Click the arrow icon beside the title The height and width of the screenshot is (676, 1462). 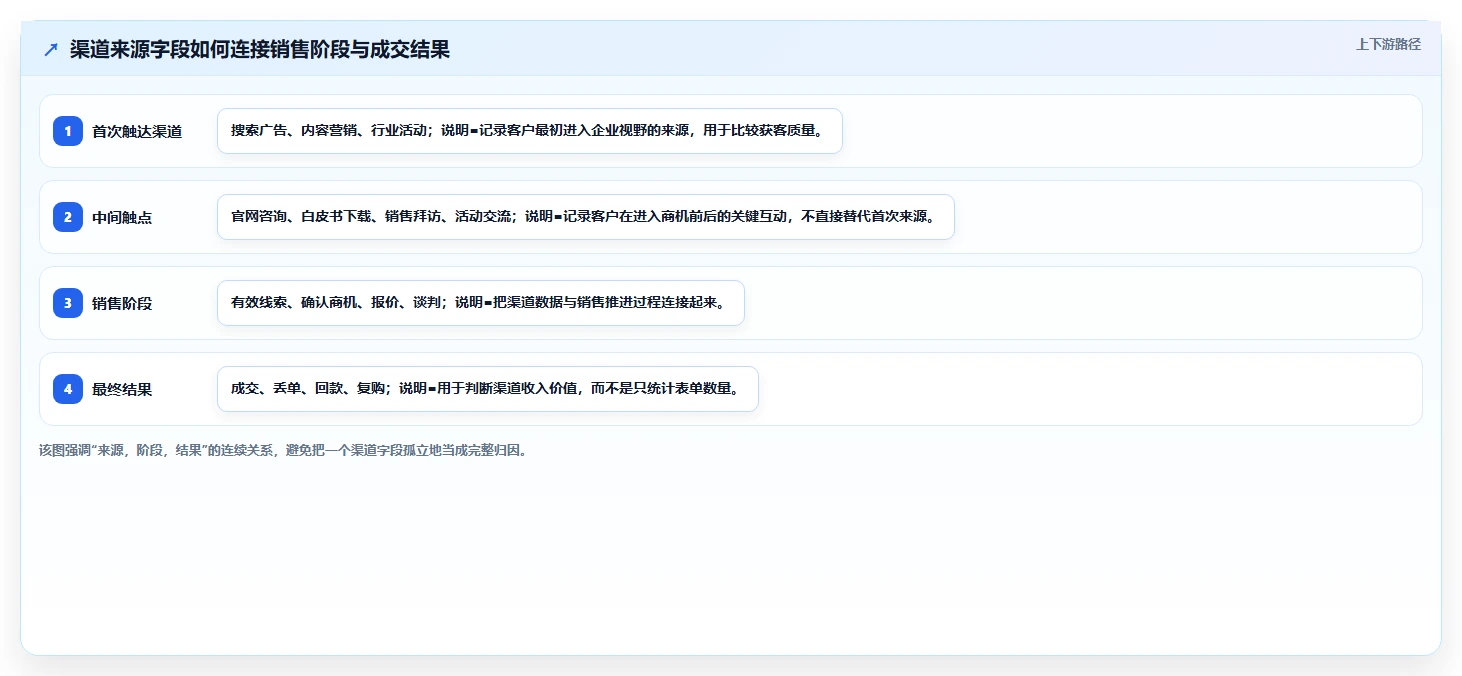pos(51,50)
